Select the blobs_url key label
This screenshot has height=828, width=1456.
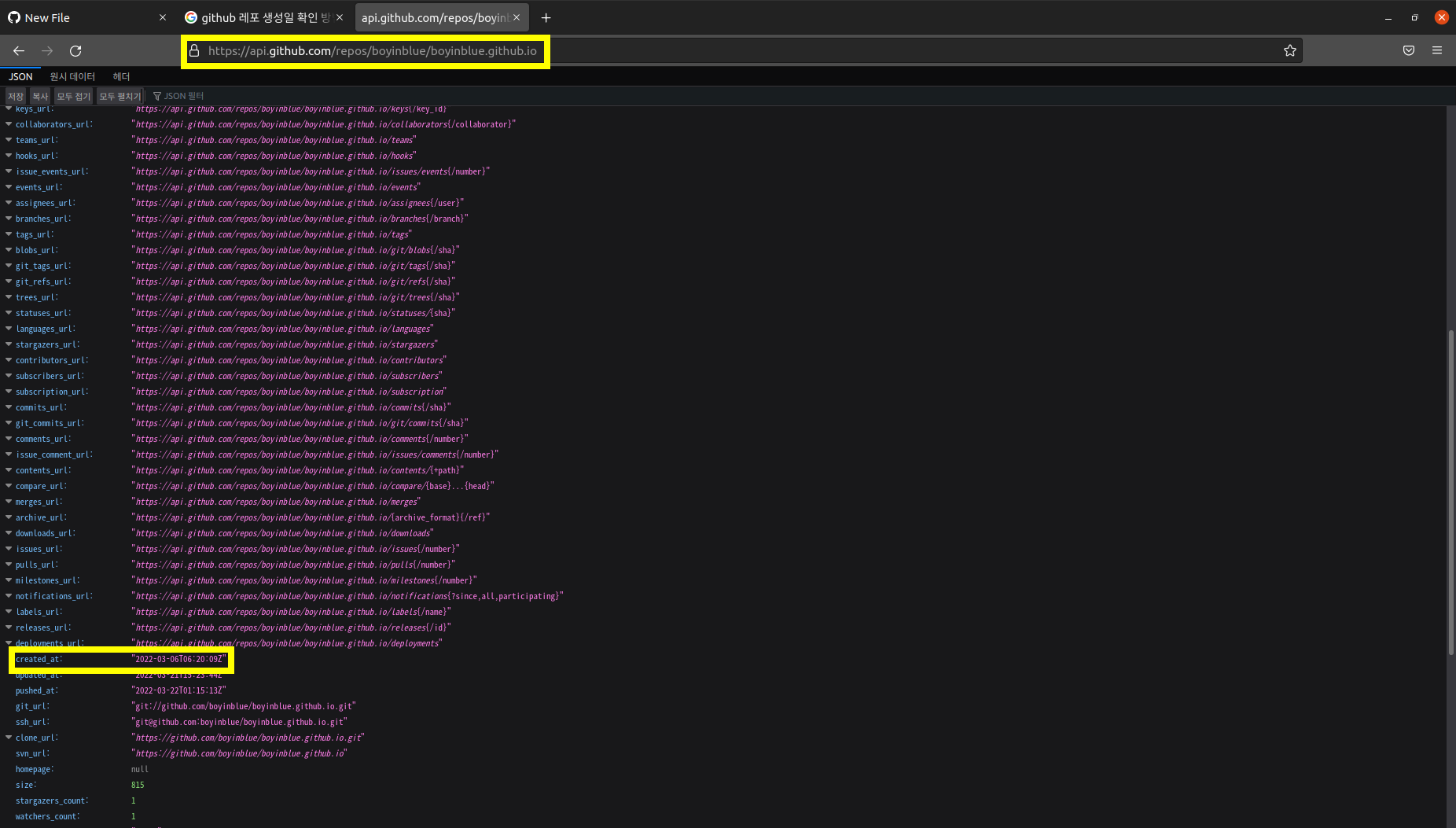36,250
